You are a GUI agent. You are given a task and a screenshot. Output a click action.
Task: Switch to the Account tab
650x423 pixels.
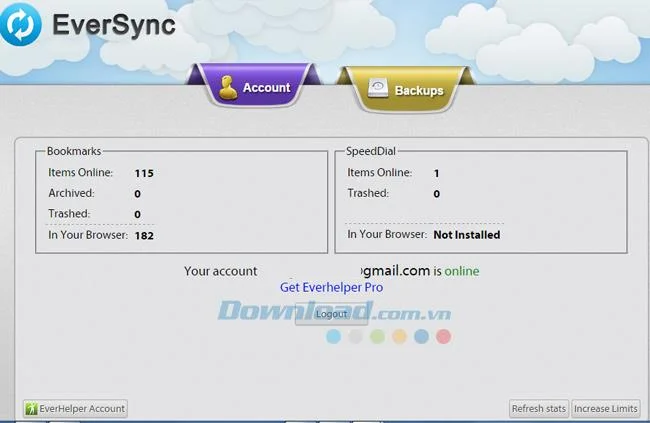pyautogui.click(x=254, y=85)
